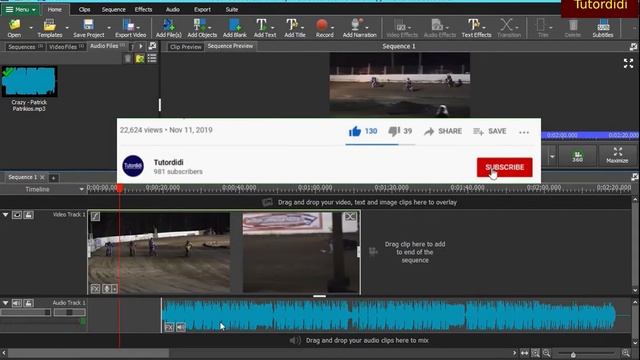Expand the Save Project dropdown arrow
Image resolution: width=640 pixels, height=360 pixels.
coord(109,28)
